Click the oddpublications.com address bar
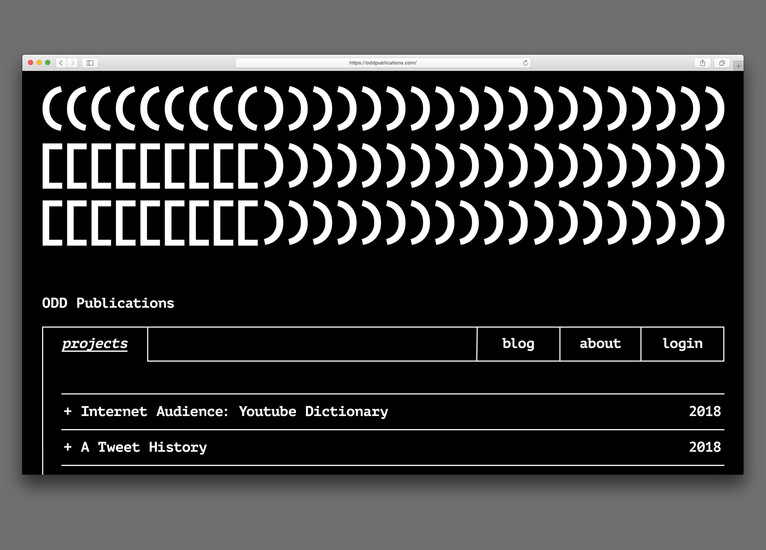 coord(383,63)
